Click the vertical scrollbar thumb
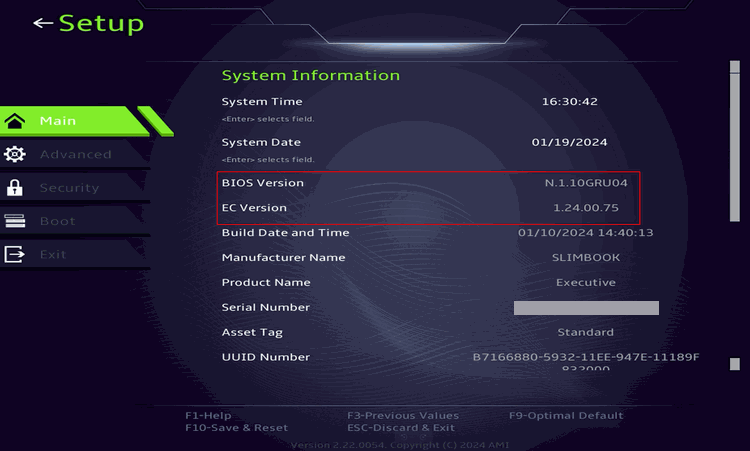This screenshot has height=451, width=750. 734,140
